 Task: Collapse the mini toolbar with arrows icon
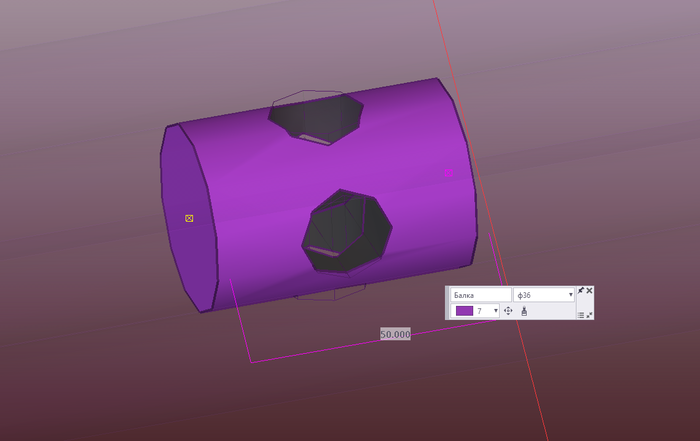[589, 315]
